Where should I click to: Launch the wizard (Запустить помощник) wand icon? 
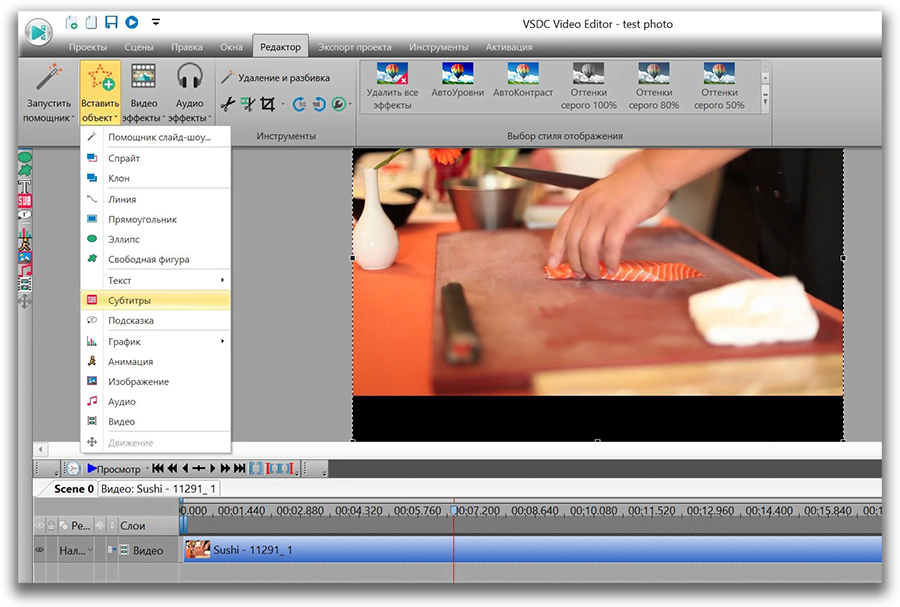point(47,88)
